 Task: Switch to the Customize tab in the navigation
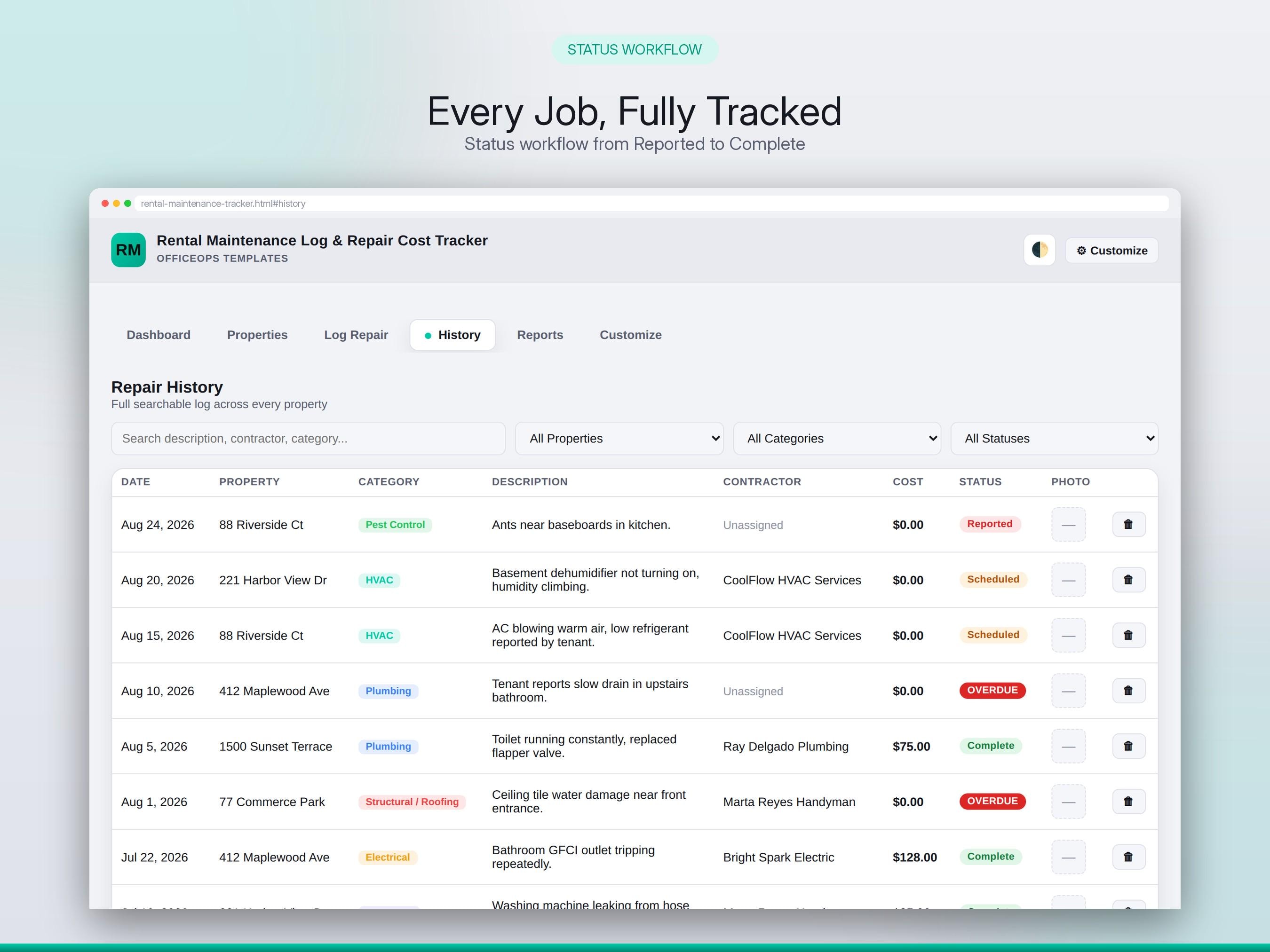pos(630,335)
